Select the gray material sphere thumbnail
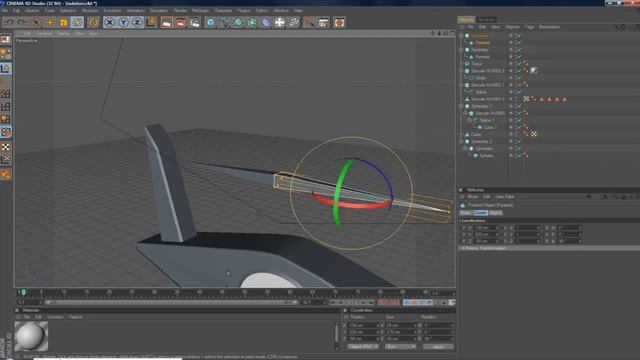This screenshot has width=640, height=360. (31, 336)
